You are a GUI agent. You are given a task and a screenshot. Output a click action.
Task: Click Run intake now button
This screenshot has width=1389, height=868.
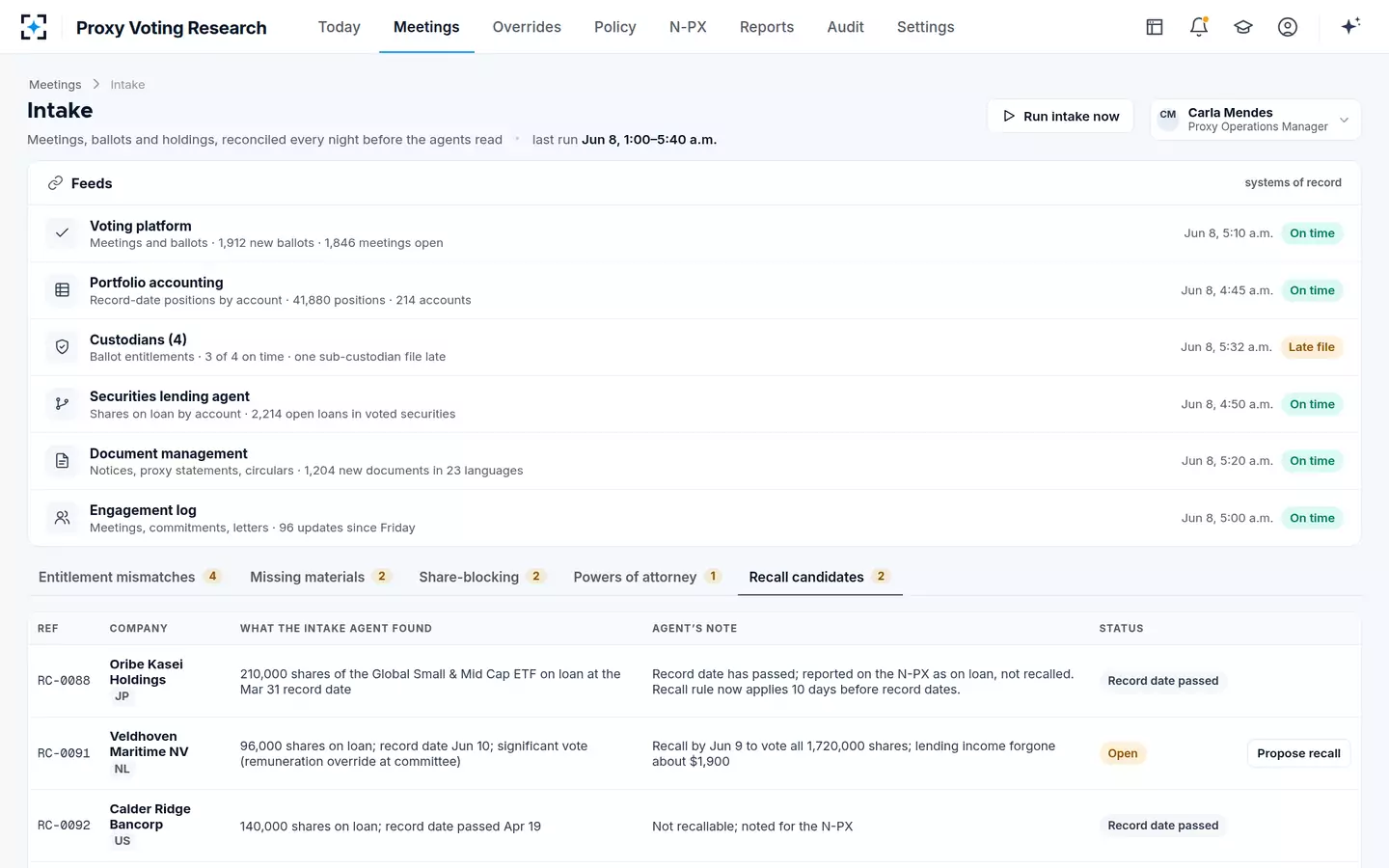coord(1060,116)
